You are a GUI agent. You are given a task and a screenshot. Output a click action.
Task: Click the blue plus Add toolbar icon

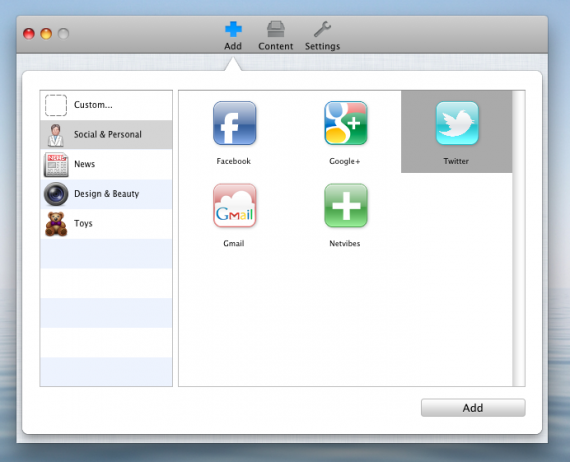click(x=233, y=29)
